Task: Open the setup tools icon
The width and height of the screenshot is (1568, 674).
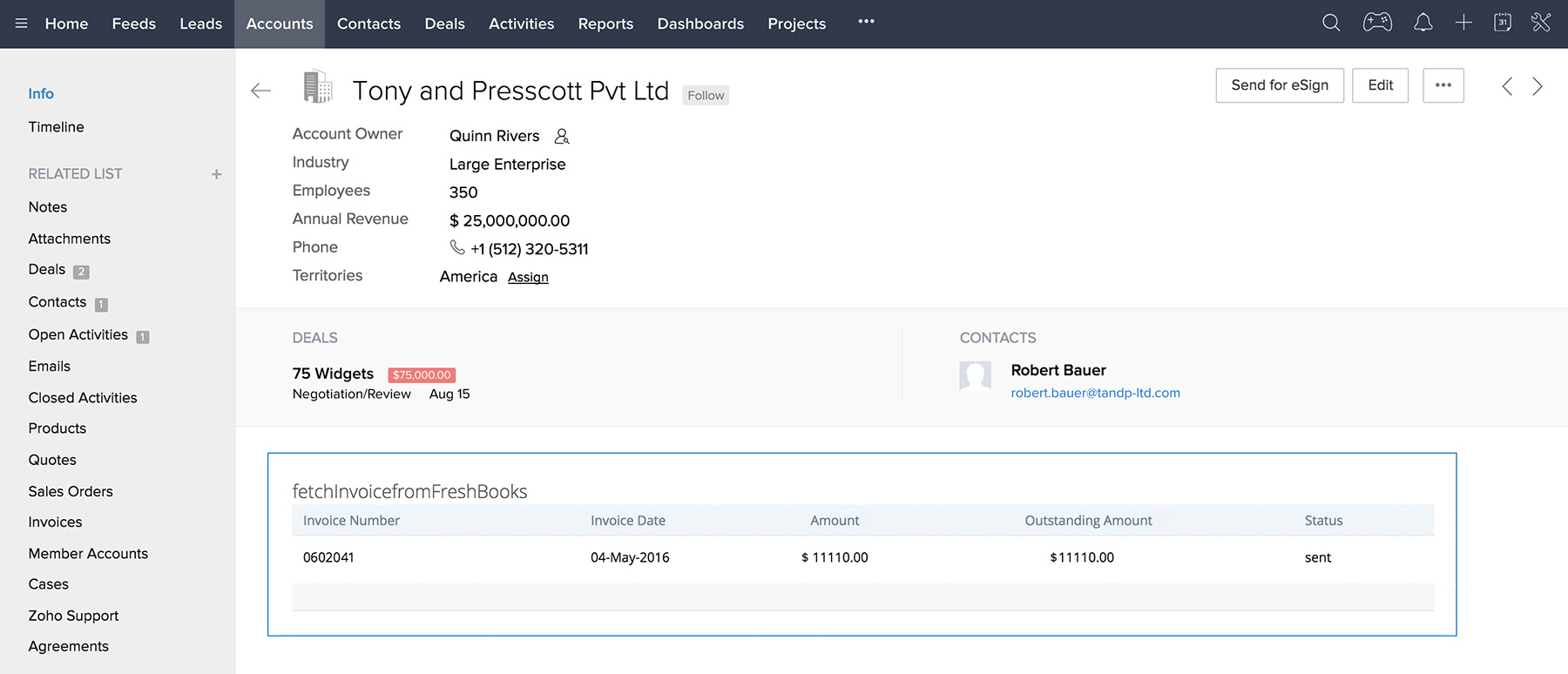Action: pos(1541,24)
